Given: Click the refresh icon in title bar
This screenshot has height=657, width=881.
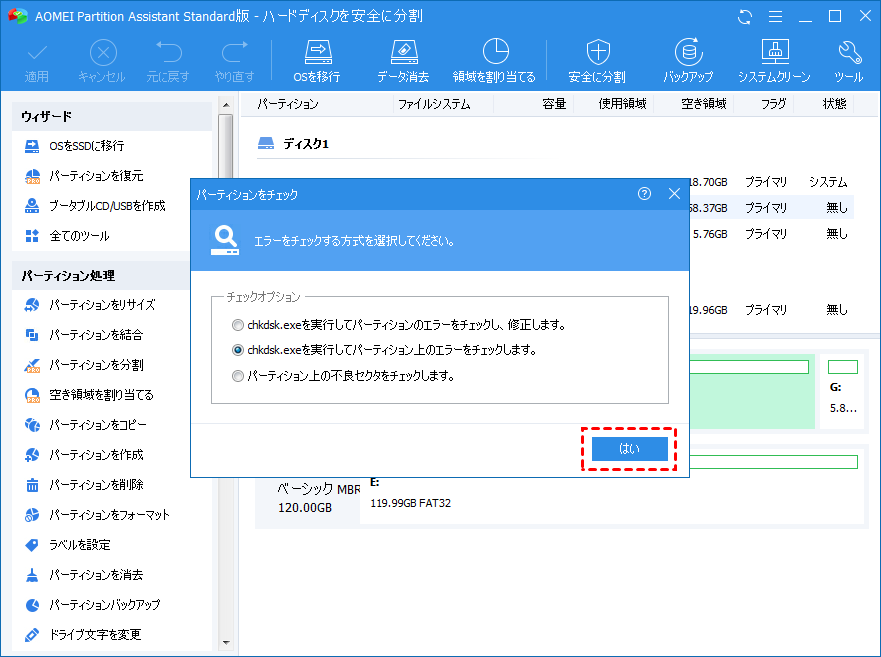Looking at the screenshot, I should (x=745, y=17).
